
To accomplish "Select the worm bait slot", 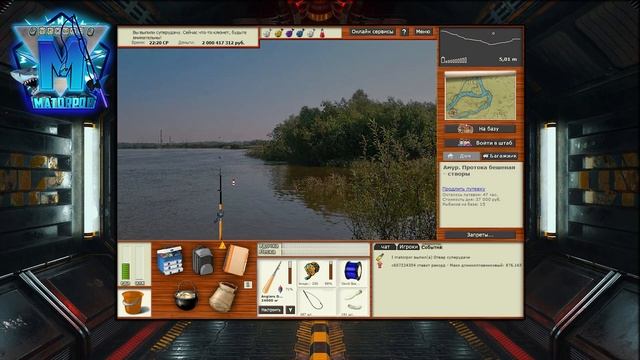I will [x=353, y=301].
